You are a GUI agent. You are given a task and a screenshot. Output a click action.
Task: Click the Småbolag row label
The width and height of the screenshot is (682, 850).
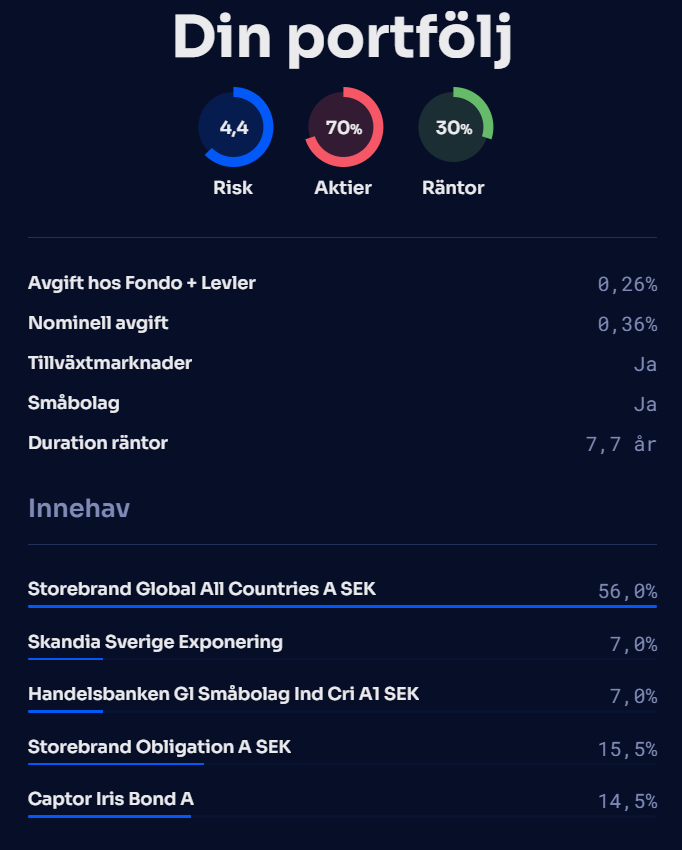pyautogui.click(x=74, y=403)
